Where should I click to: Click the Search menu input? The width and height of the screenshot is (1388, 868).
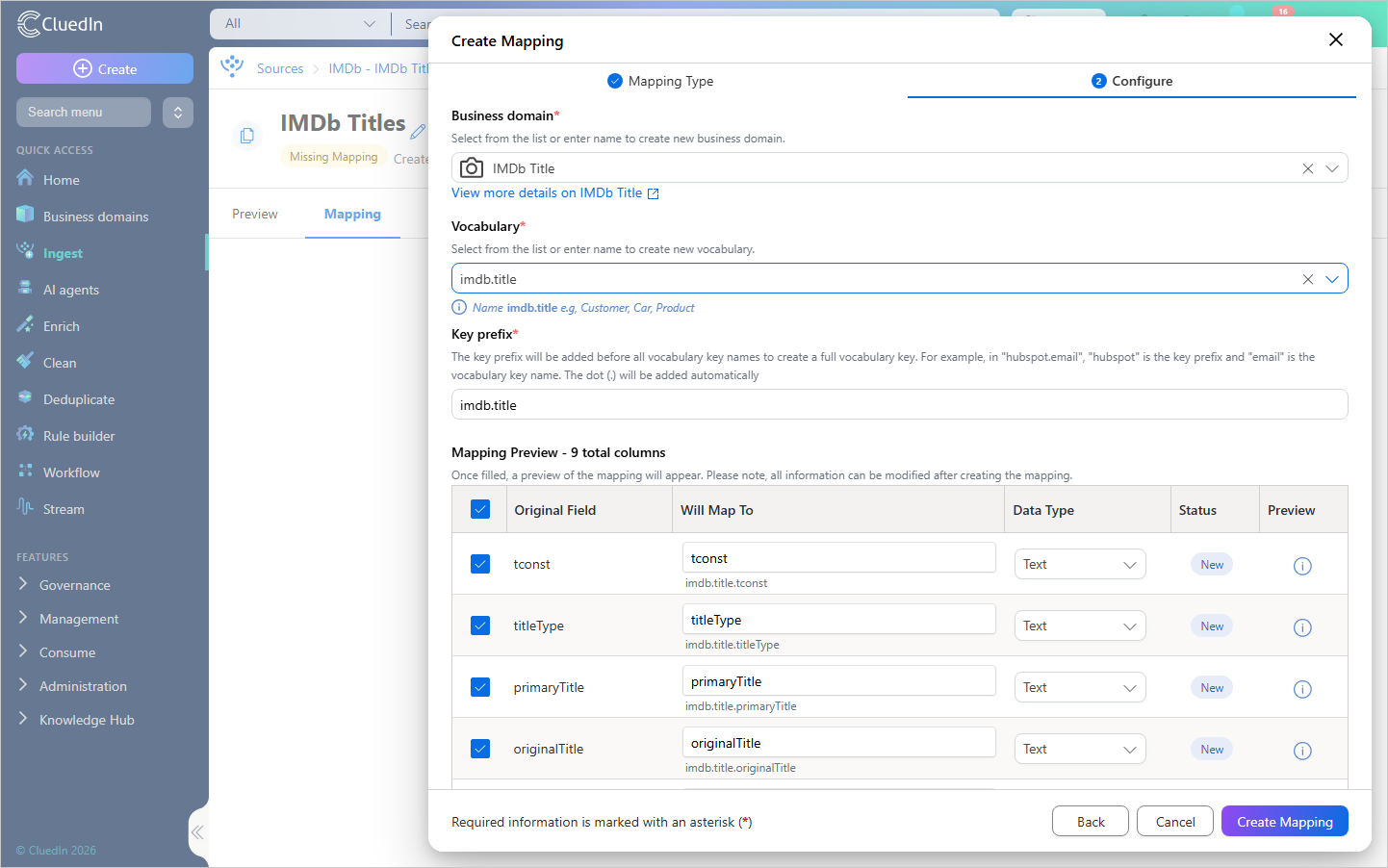pyautogui.click(x=84, y=113)
